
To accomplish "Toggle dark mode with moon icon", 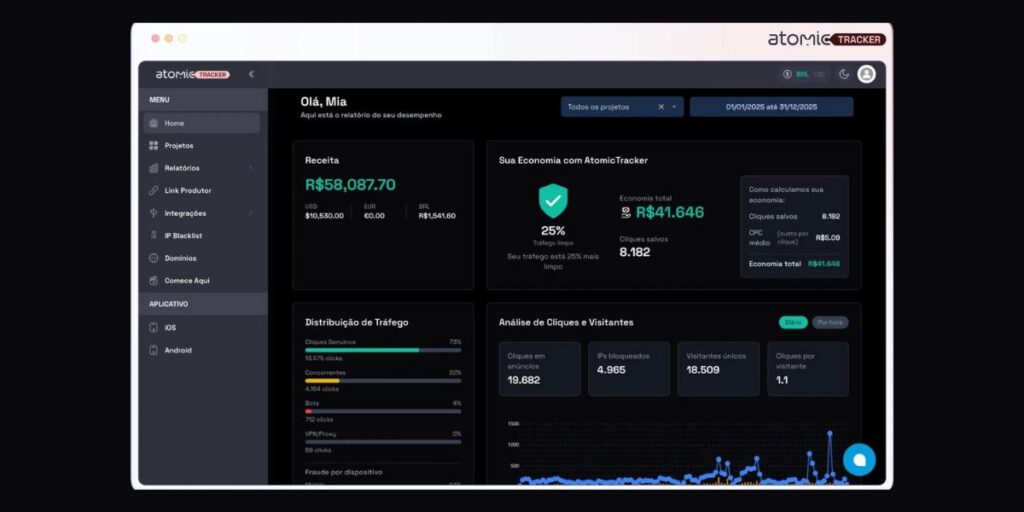I will 843,74.
